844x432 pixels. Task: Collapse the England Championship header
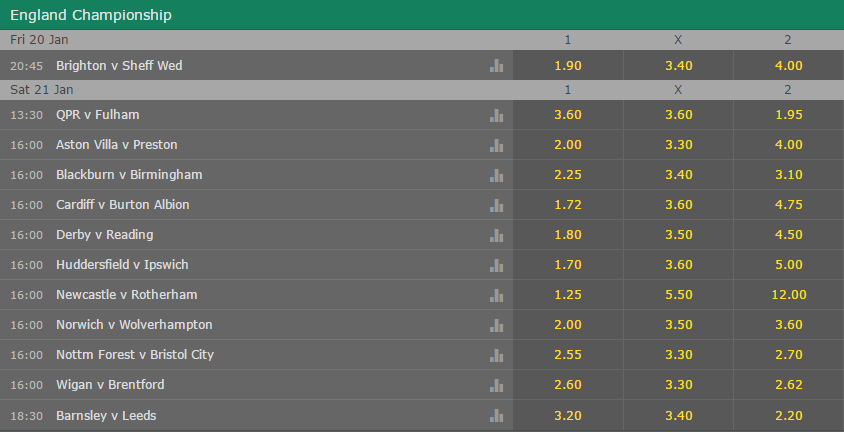(x=422, y=15)
